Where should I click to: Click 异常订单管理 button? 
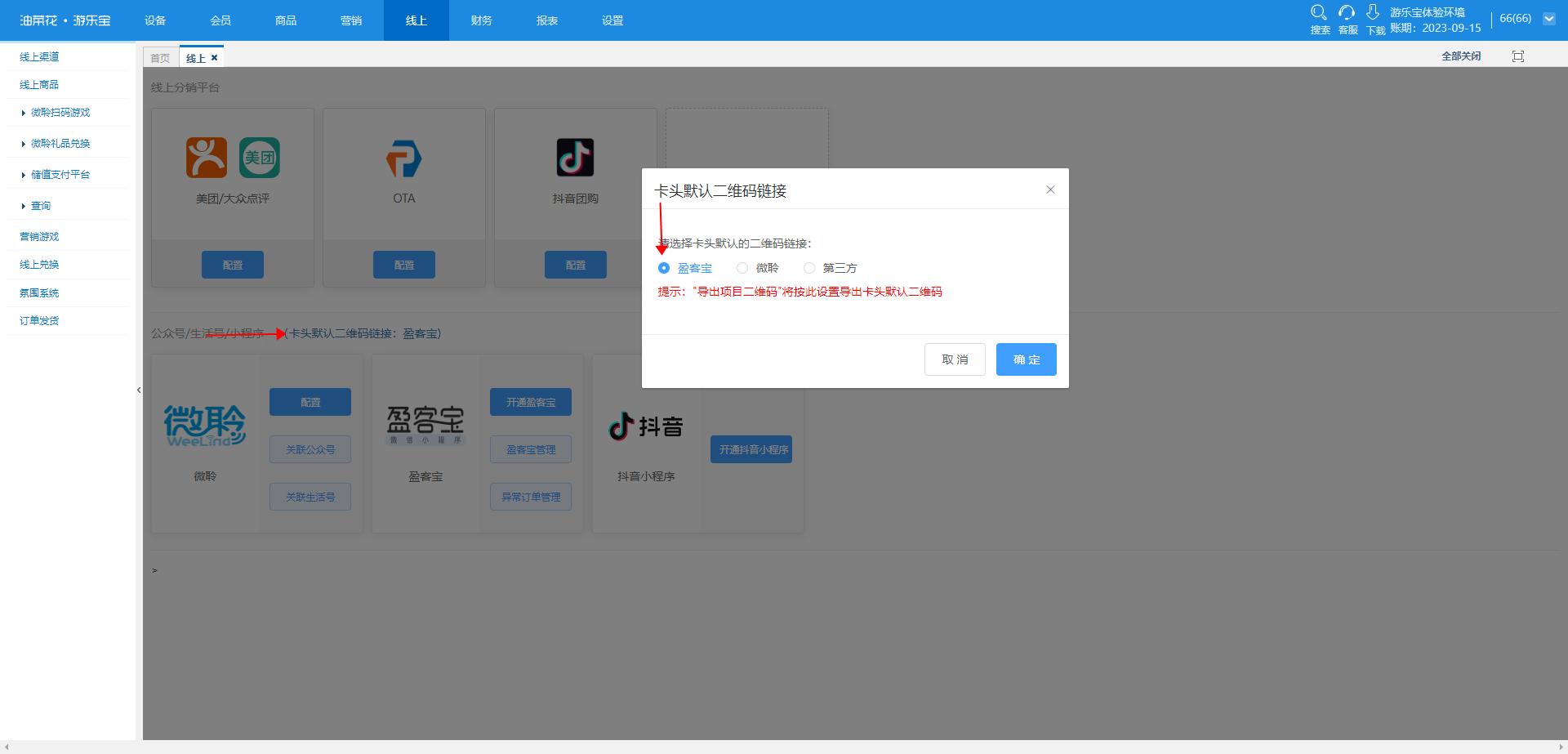pyautogui.click(x=531, y=497)
